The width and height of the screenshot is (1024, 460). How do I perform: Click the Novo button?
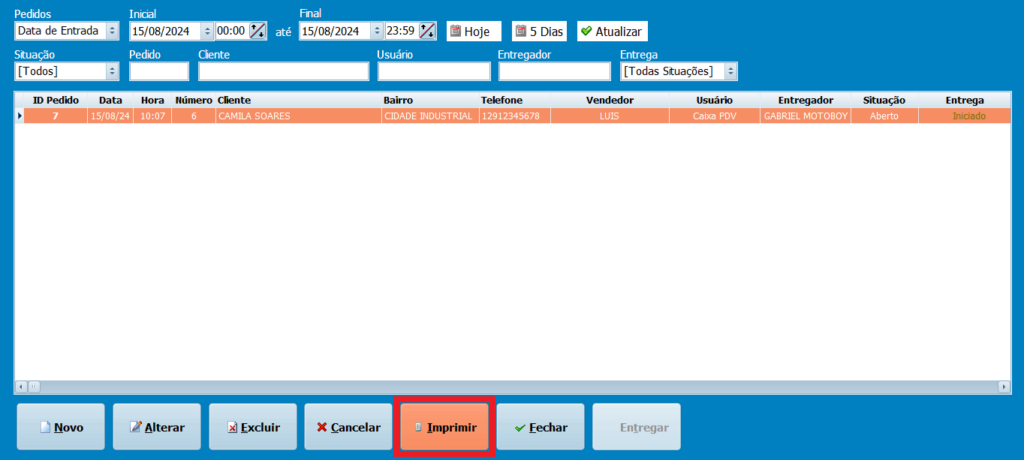pos(61,427)
